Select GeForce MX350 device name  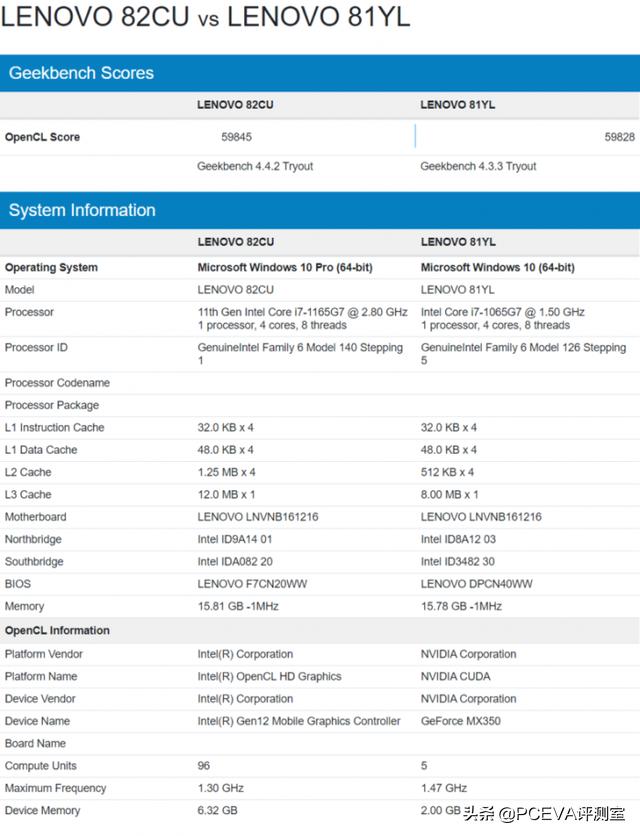461,721
